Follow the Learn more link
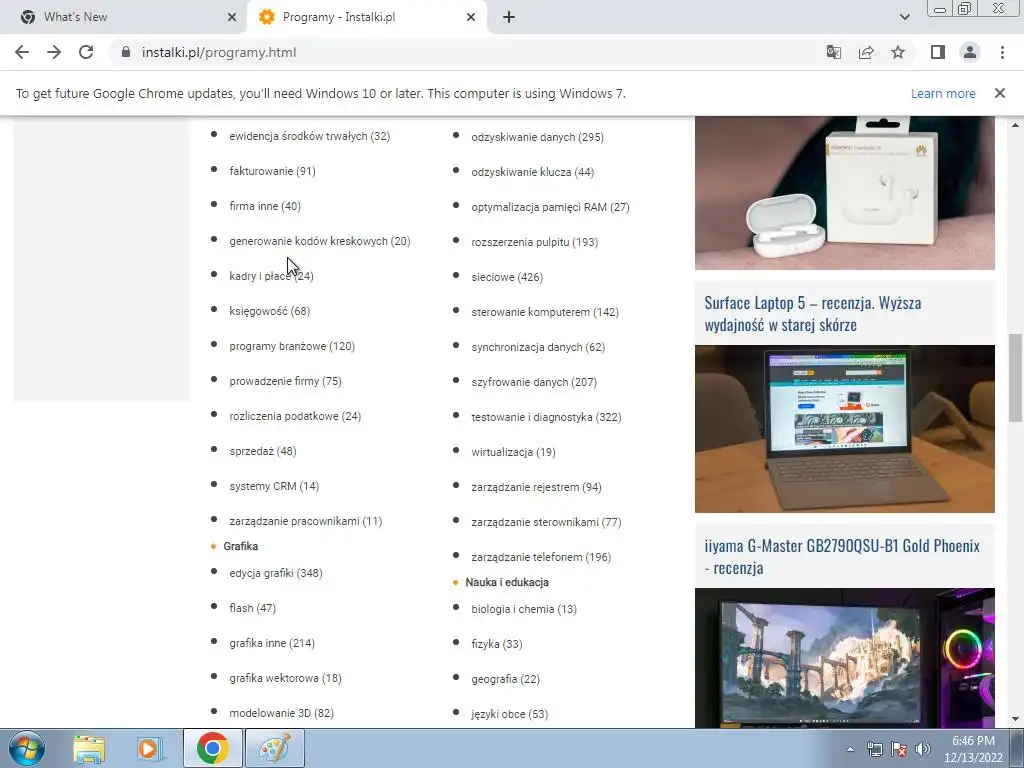Screen dimensions: 1024x768 [x=943, y=93]
